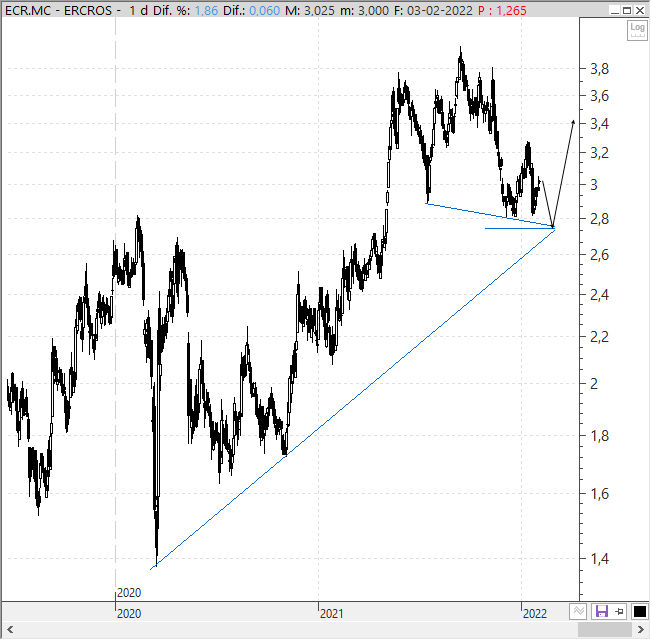Maximize the ERCROS chart window

click(x=627, y=10)
